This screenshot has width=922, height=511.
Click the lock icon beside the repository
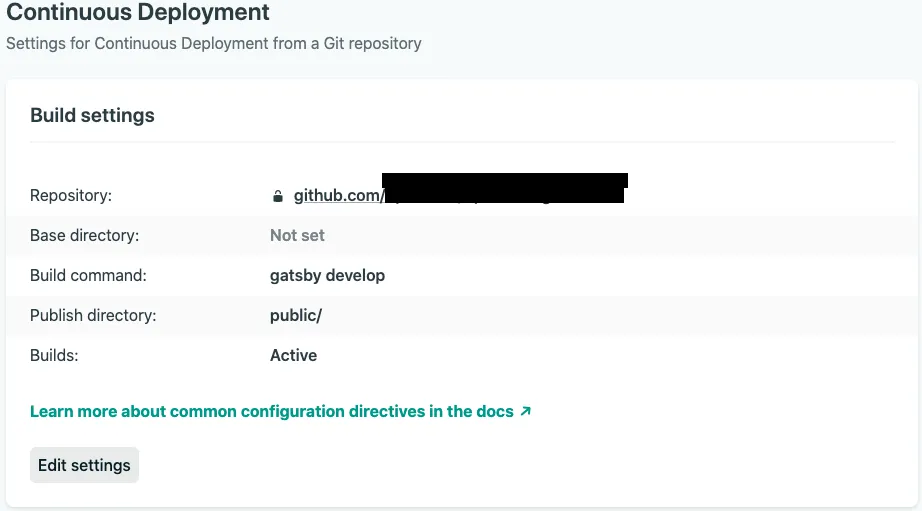[278, 196]
